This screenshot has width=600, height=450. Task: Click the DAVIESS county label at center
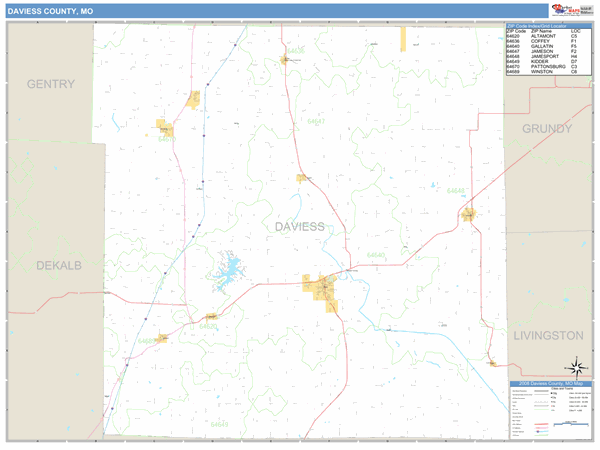(x=299, y=227)
